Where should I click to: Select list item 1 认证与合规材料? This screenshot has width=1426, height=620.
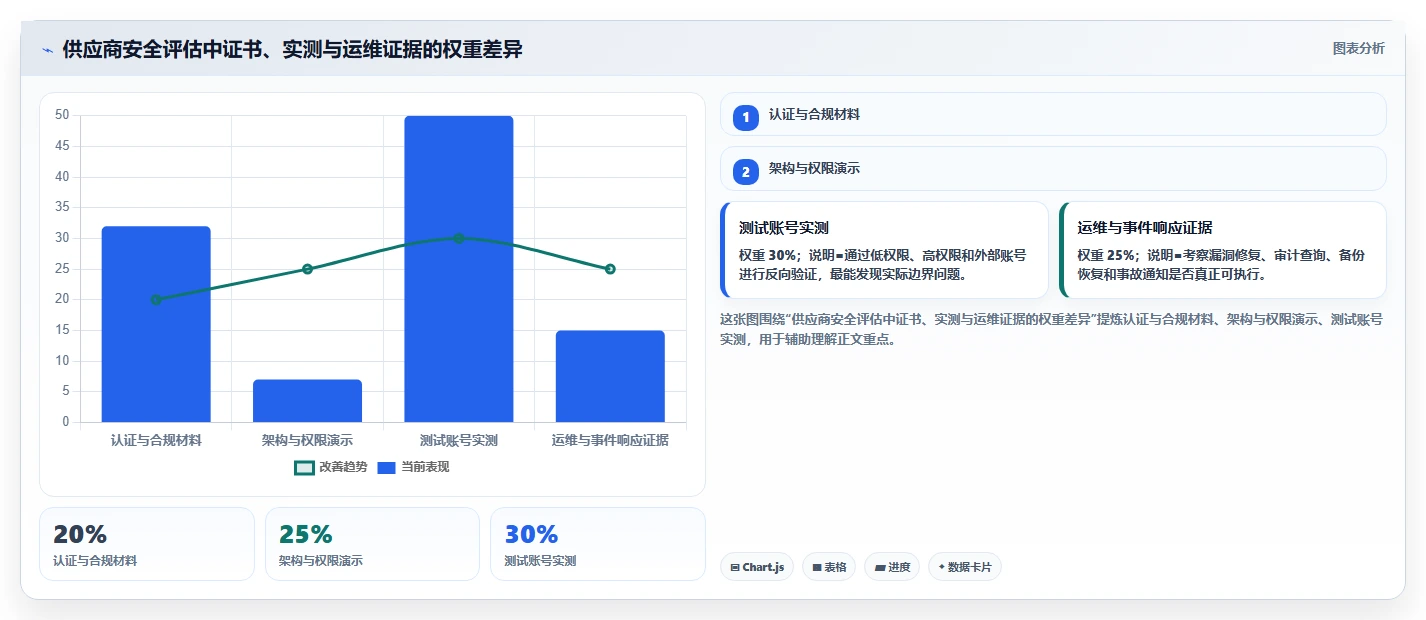[x=1053, y=114]
